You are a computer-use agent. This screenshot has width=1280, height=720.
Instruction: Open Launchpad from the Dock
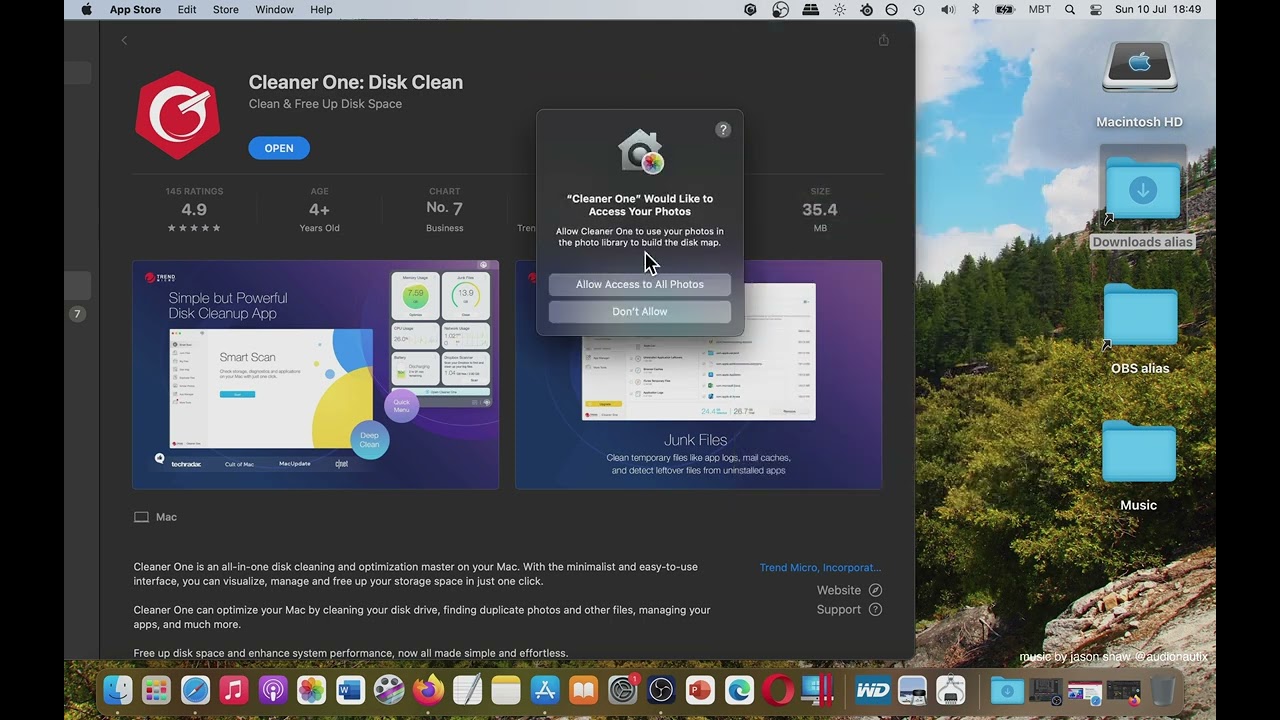(x=156, y=690)
